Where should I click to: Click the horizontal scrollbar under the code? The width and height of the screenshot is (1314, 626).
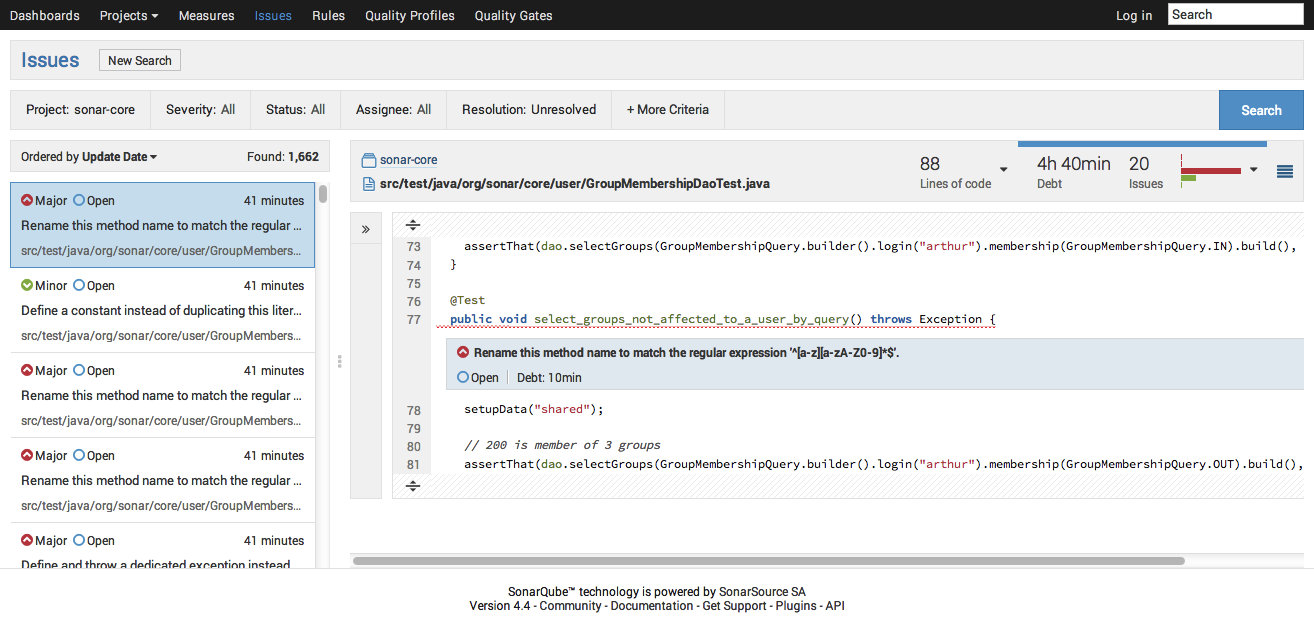point(768,561)
